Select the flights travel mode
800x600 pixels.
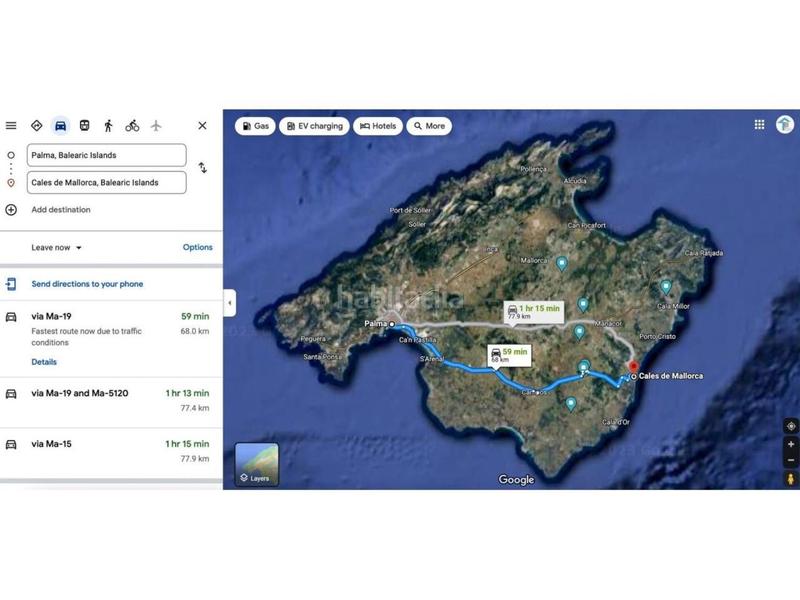pyautogui.click(x=156, y=126)
